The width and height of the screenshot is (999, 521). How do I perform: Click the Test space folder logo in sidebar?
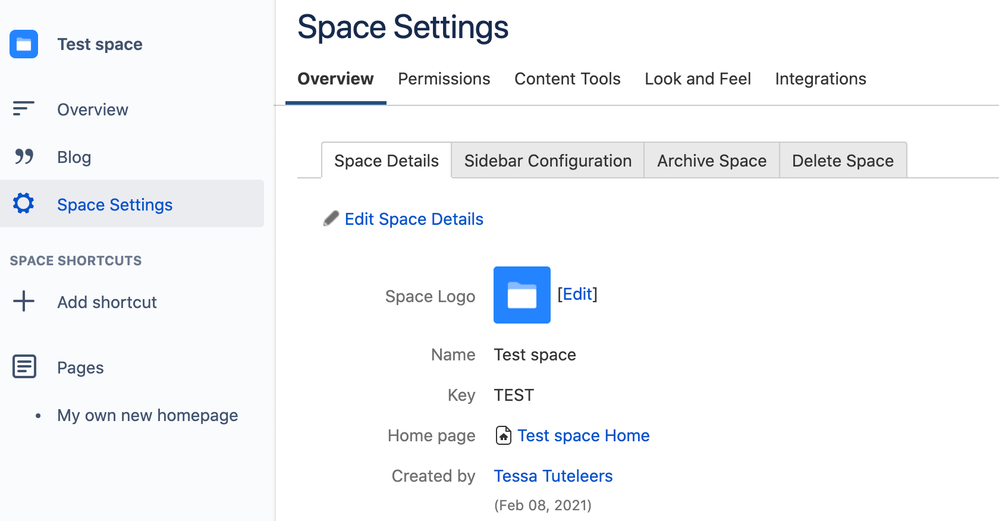pos(23,44)
